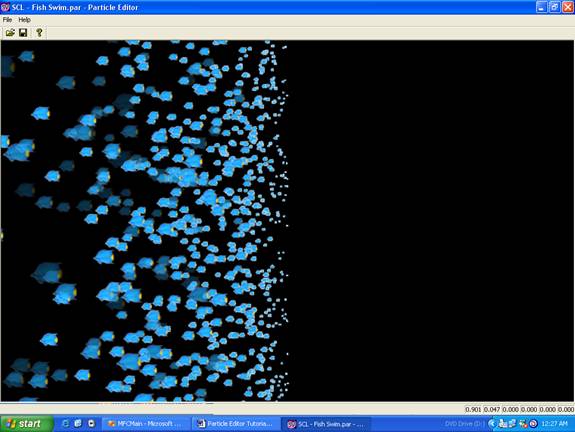Open the media player quick launch icon

point(91,424)
